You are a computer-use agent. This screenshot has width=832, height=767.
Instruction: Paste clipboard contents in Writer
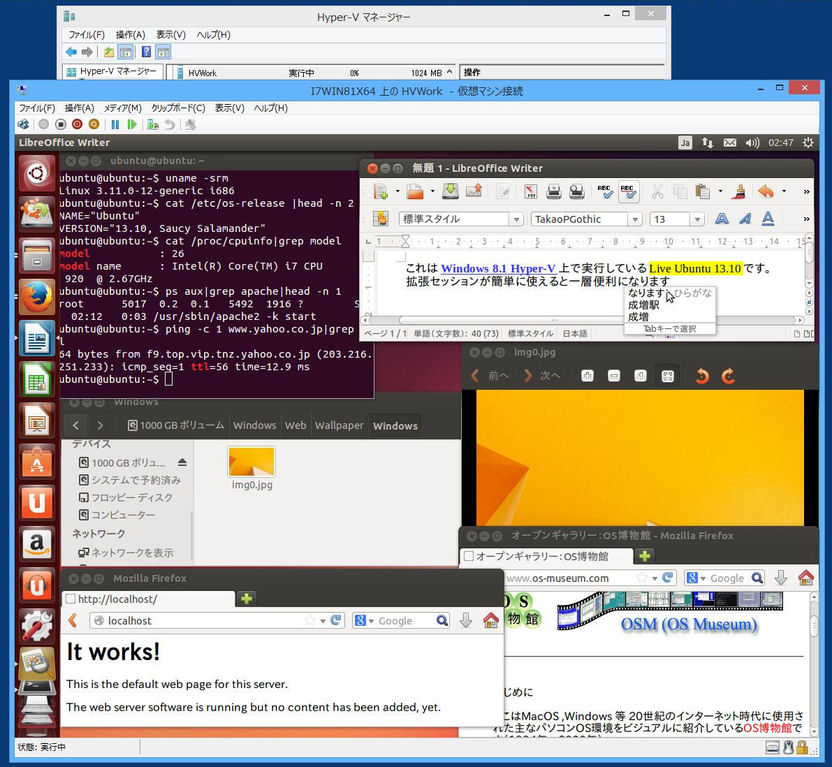[703, 192]
